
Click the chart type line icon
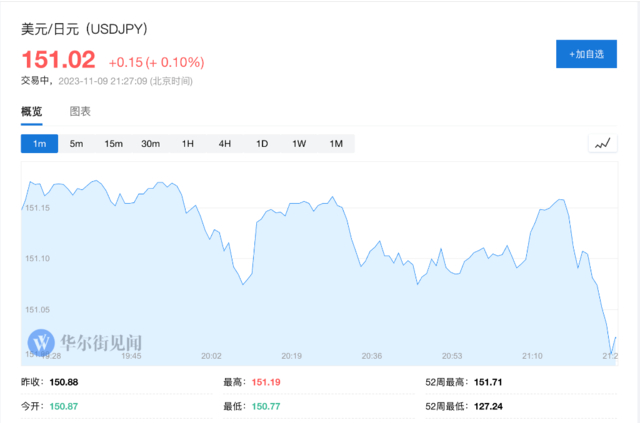click(603, 144)
